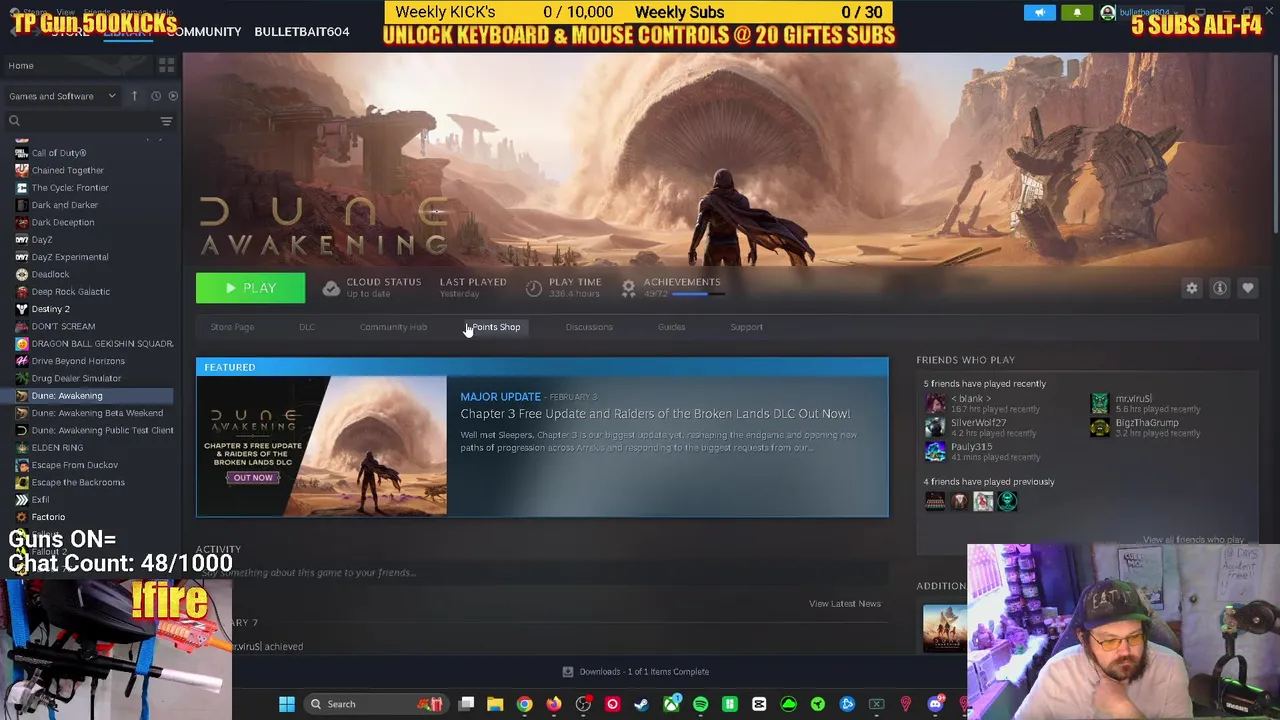Click the View Latest News link
This screenshot has height=720, width=1280.
(x=845, y=604)
